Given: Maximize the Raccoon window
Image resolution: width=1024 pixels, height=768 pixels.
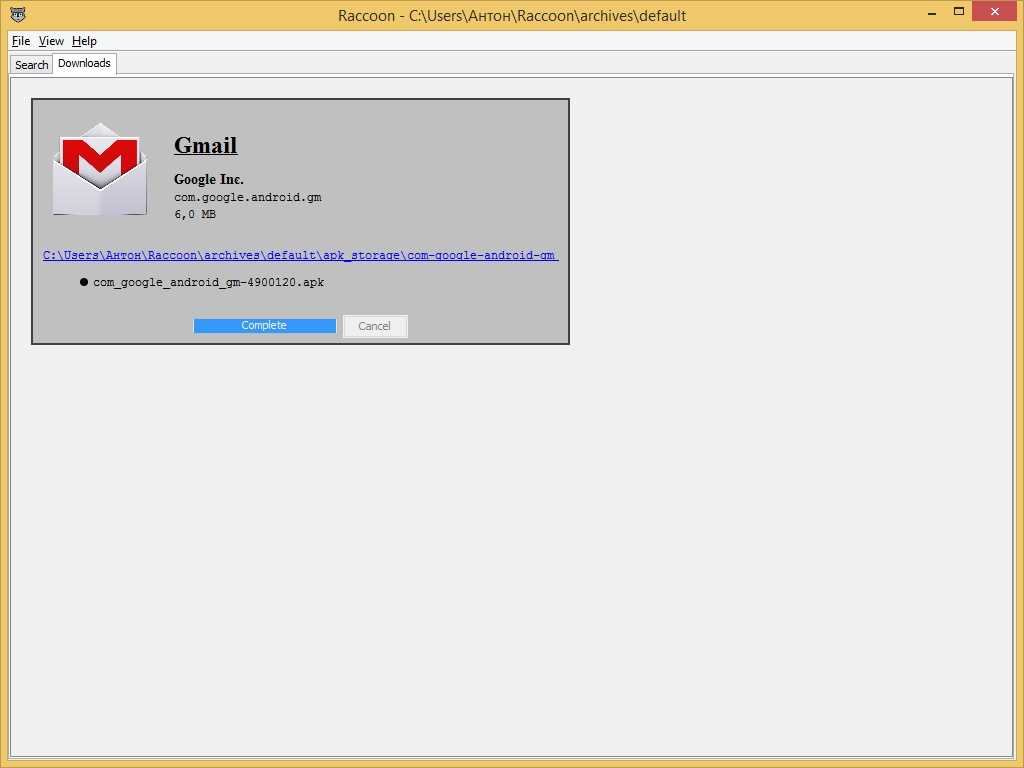Looking at the screenshot, I should pyautogui.click(x=958, y=12).
